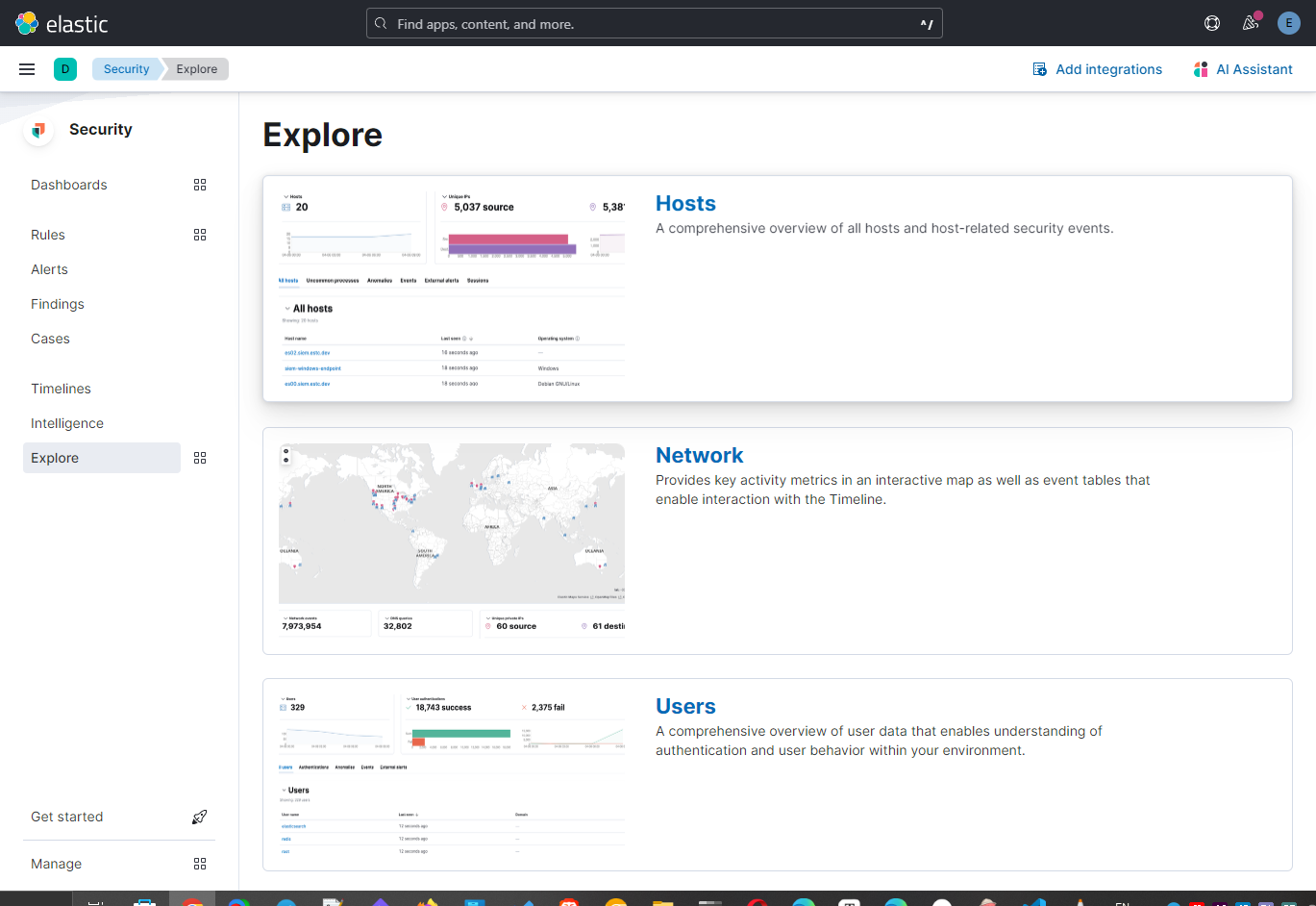Viewport: 1316px width, 906px height.
Task: Select Alerts in the sidebar
Action: tap(49, 269)
